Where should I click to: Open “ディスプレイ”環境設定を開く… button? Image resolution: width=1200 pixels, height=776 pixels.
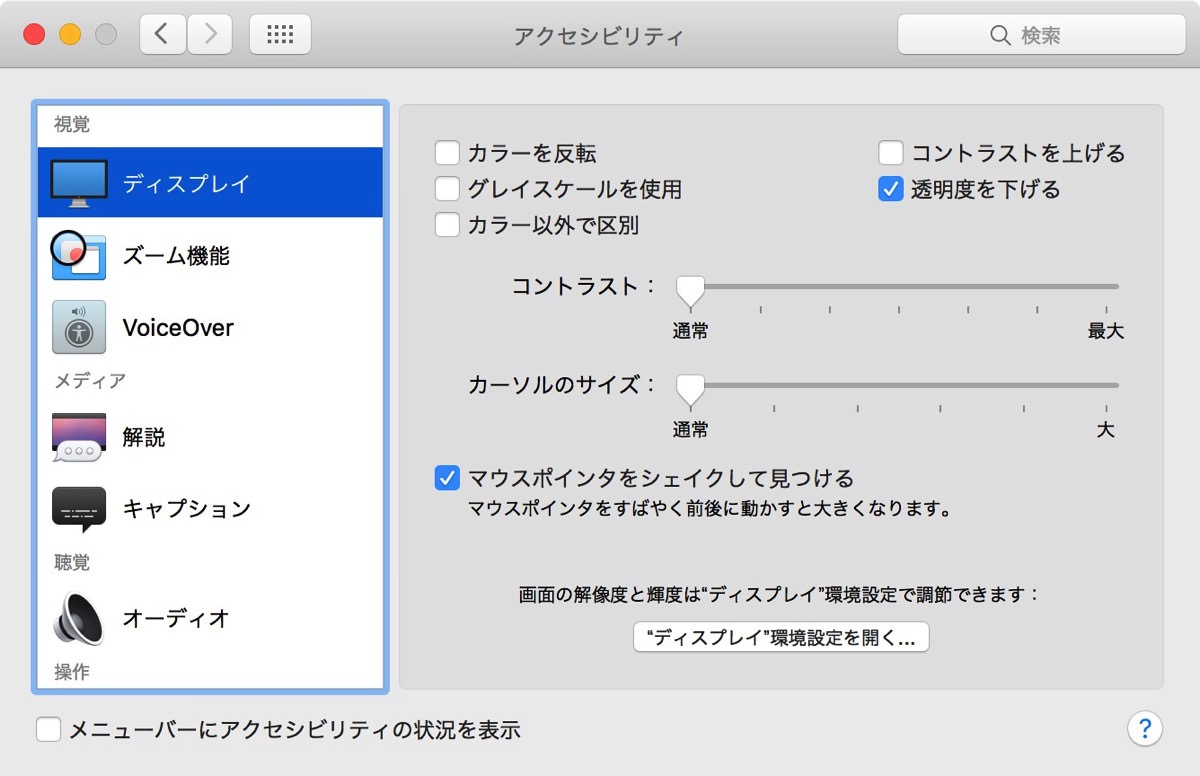[x=781, y=637]
